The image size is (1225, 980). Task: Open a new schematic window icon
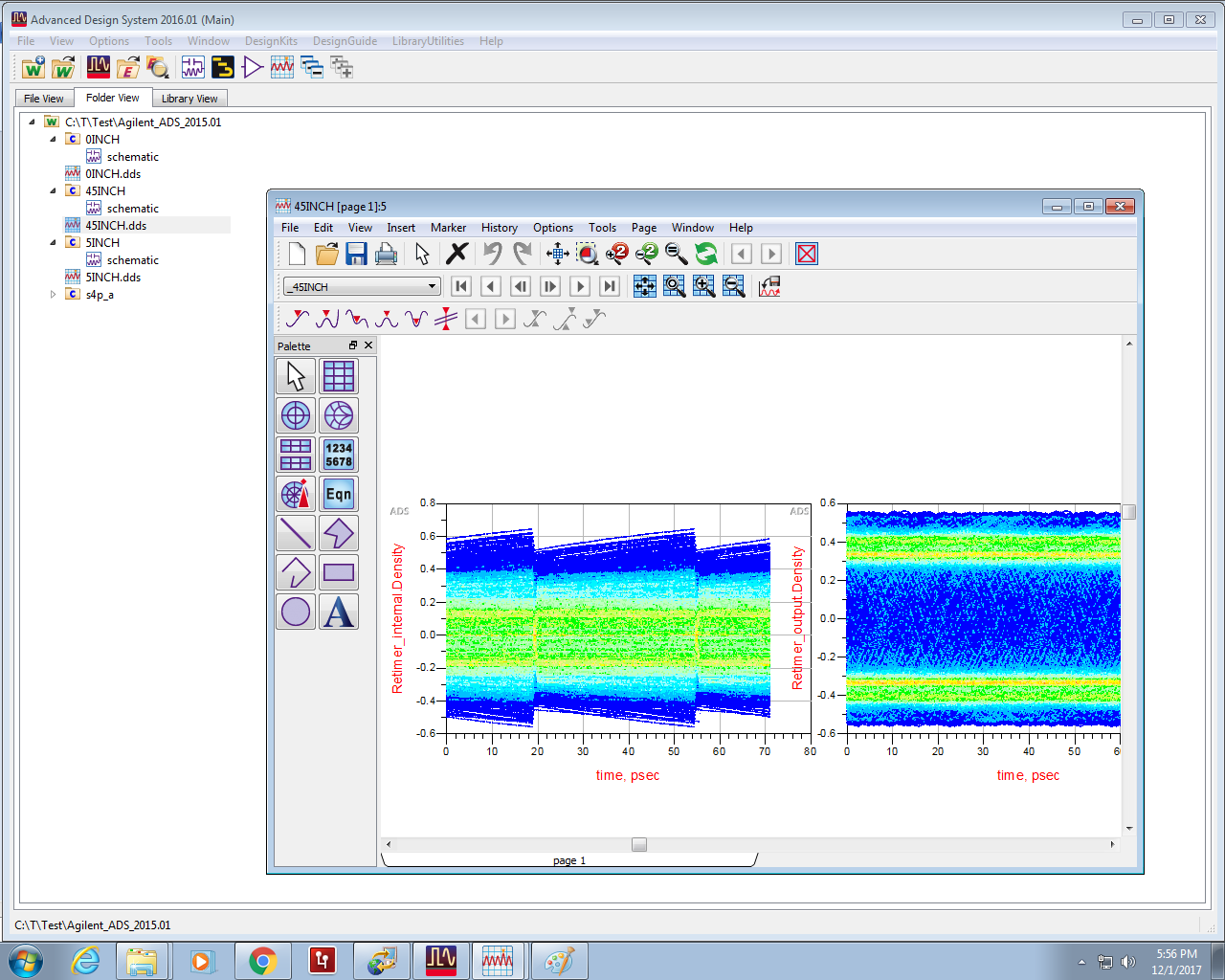coord(193,67)
